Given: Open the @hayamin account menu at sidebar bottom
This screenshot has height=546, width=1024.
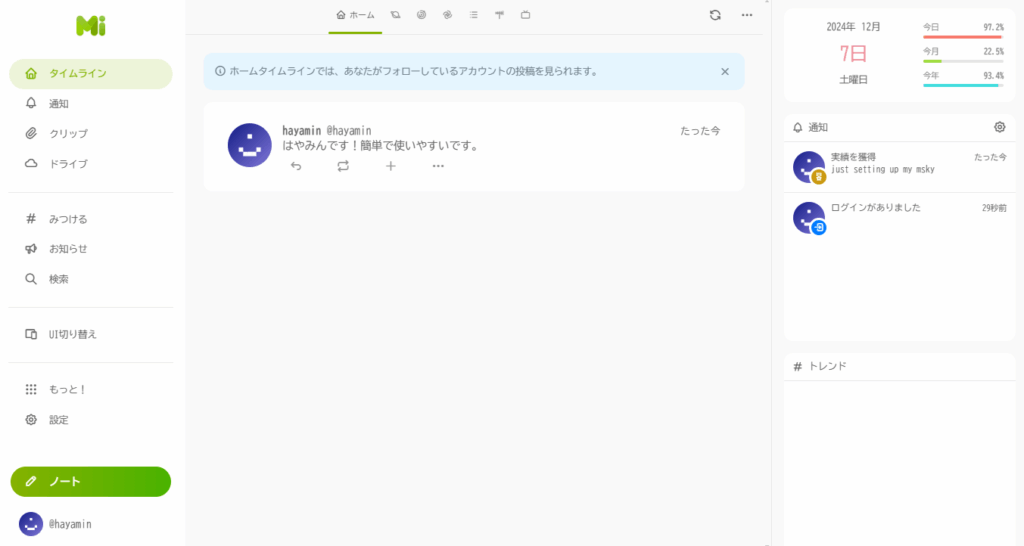Looking at the screenshot, I should [x=56, y=524].
